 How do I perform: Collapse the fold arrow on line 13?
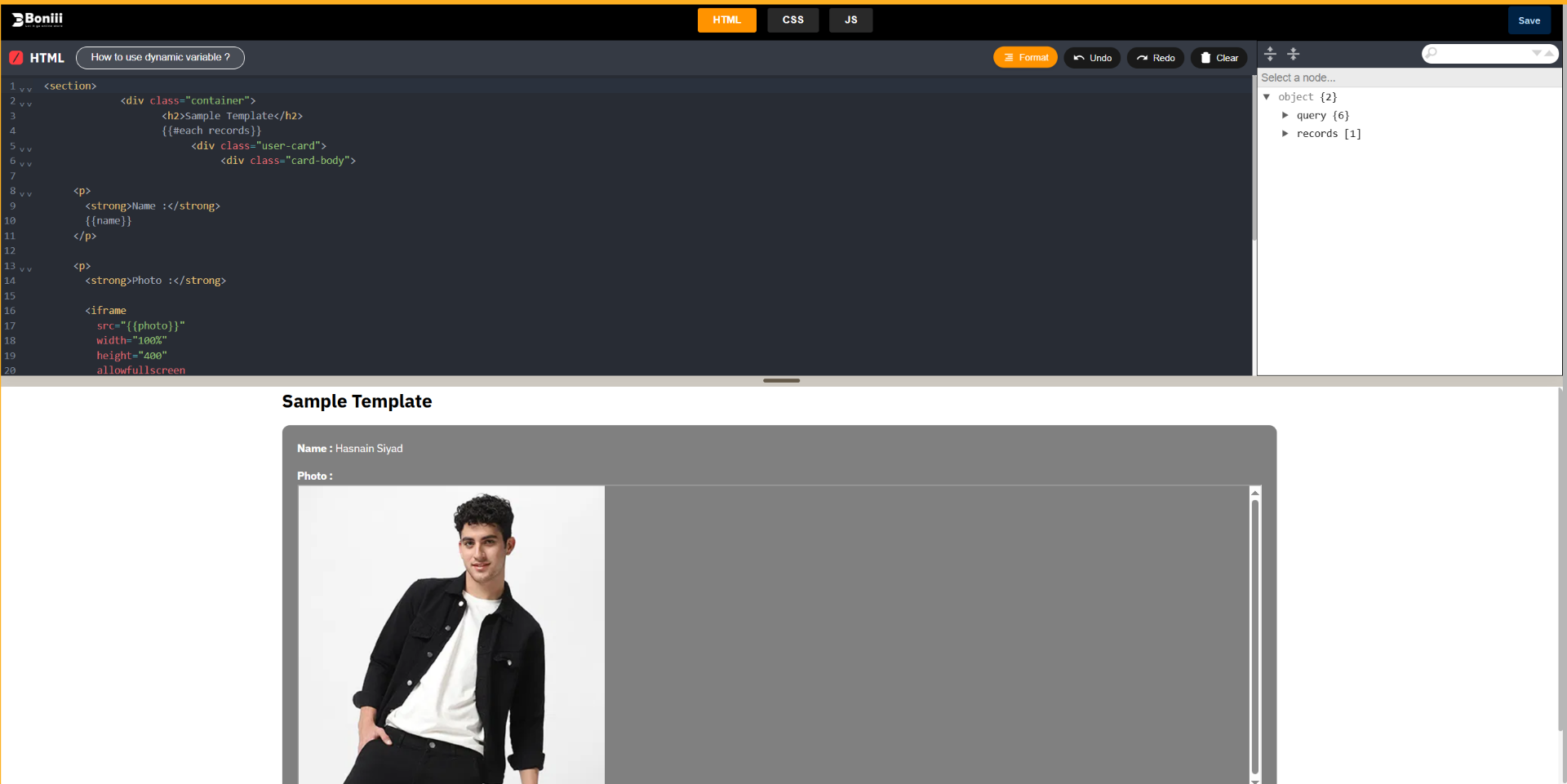[24, 269]
